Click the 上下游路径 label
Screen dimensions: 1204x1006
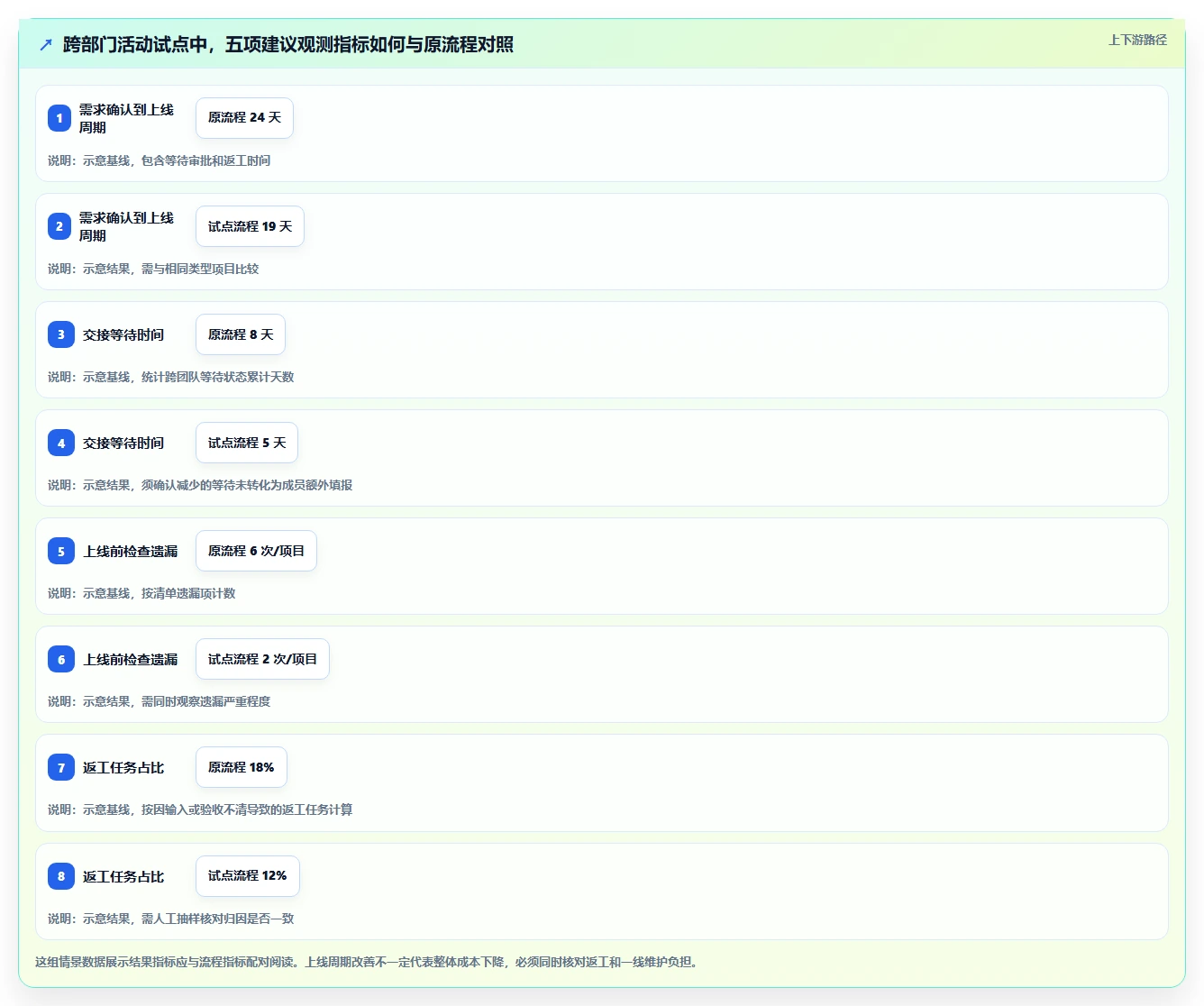pos(1137,40)
